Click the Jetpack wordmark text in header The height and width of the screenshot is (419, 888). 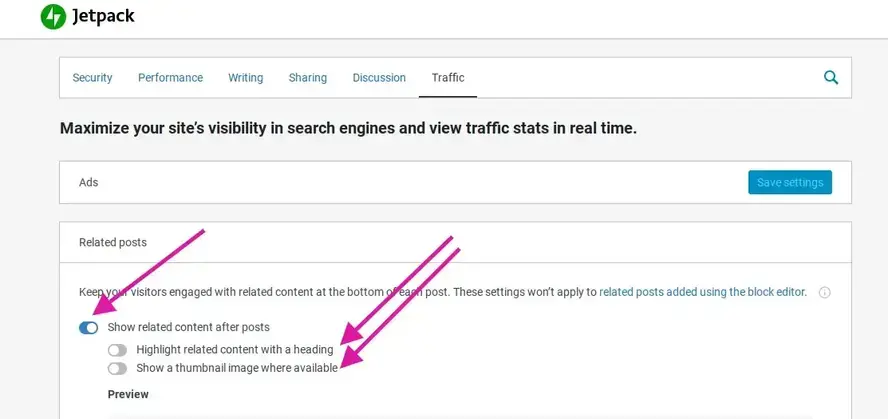pos(103,17)
